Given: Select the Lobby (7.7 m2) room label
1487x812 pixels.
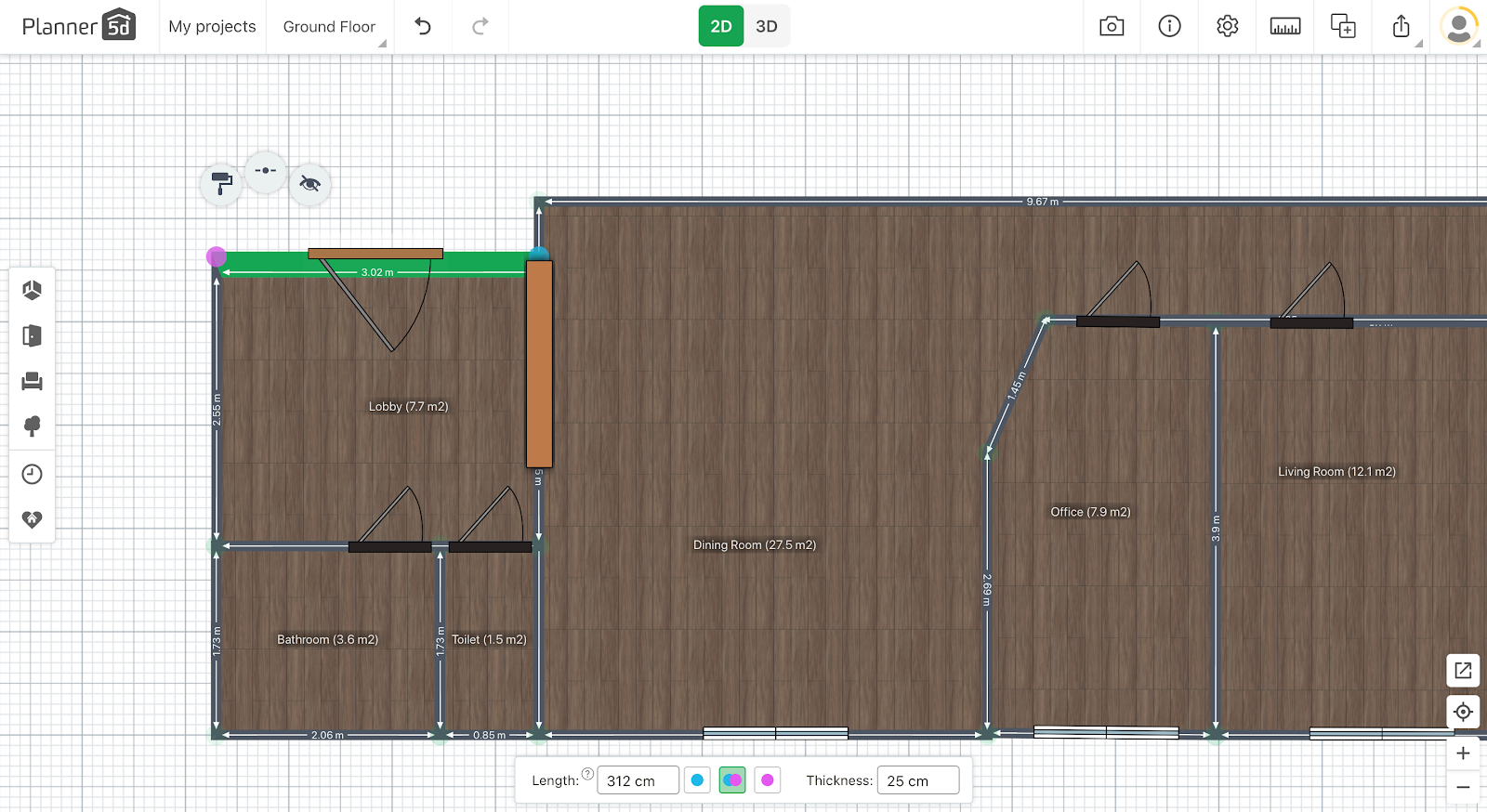Looking at the screenshot, I should tap(408, 406).
